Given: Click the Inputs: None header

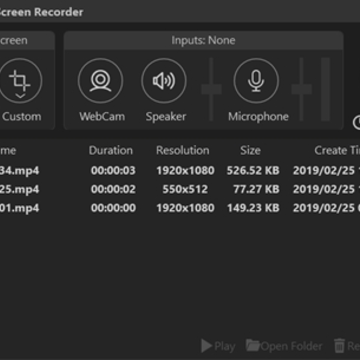Looking at the screenshot, I should click(x=203, y=40).
